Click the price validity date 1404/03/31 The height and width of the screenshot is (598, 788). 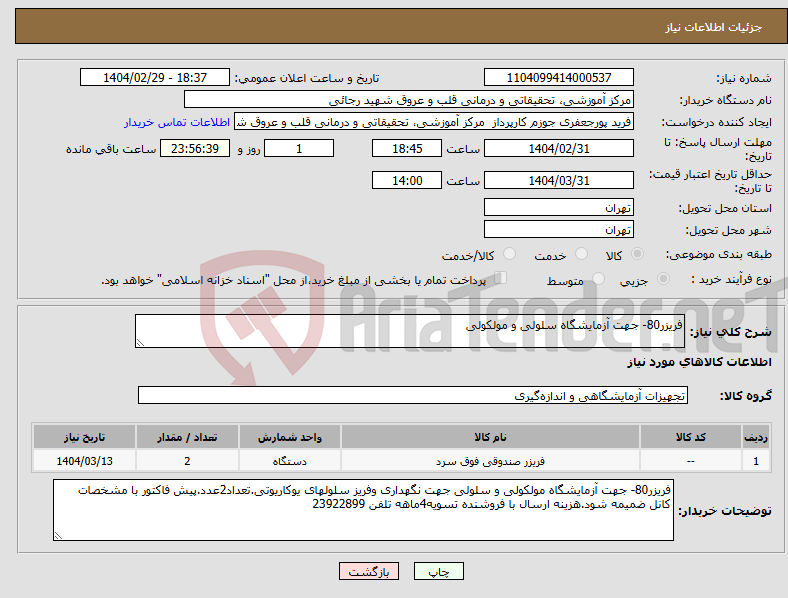click(x=558, y=180)
